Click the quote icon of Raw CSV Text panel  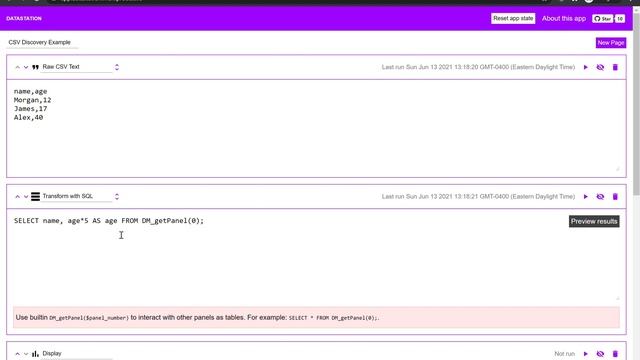click(x=36, y=67)
